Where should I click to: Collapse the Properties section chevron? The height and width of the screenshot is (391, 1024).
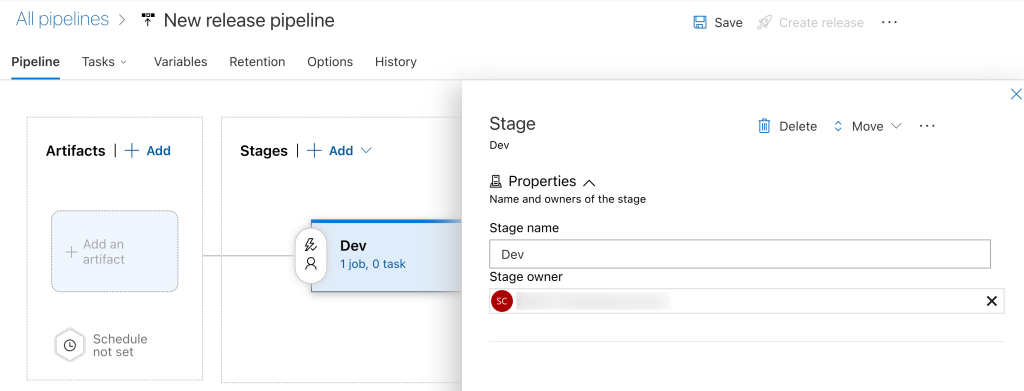tap(588, 183)
